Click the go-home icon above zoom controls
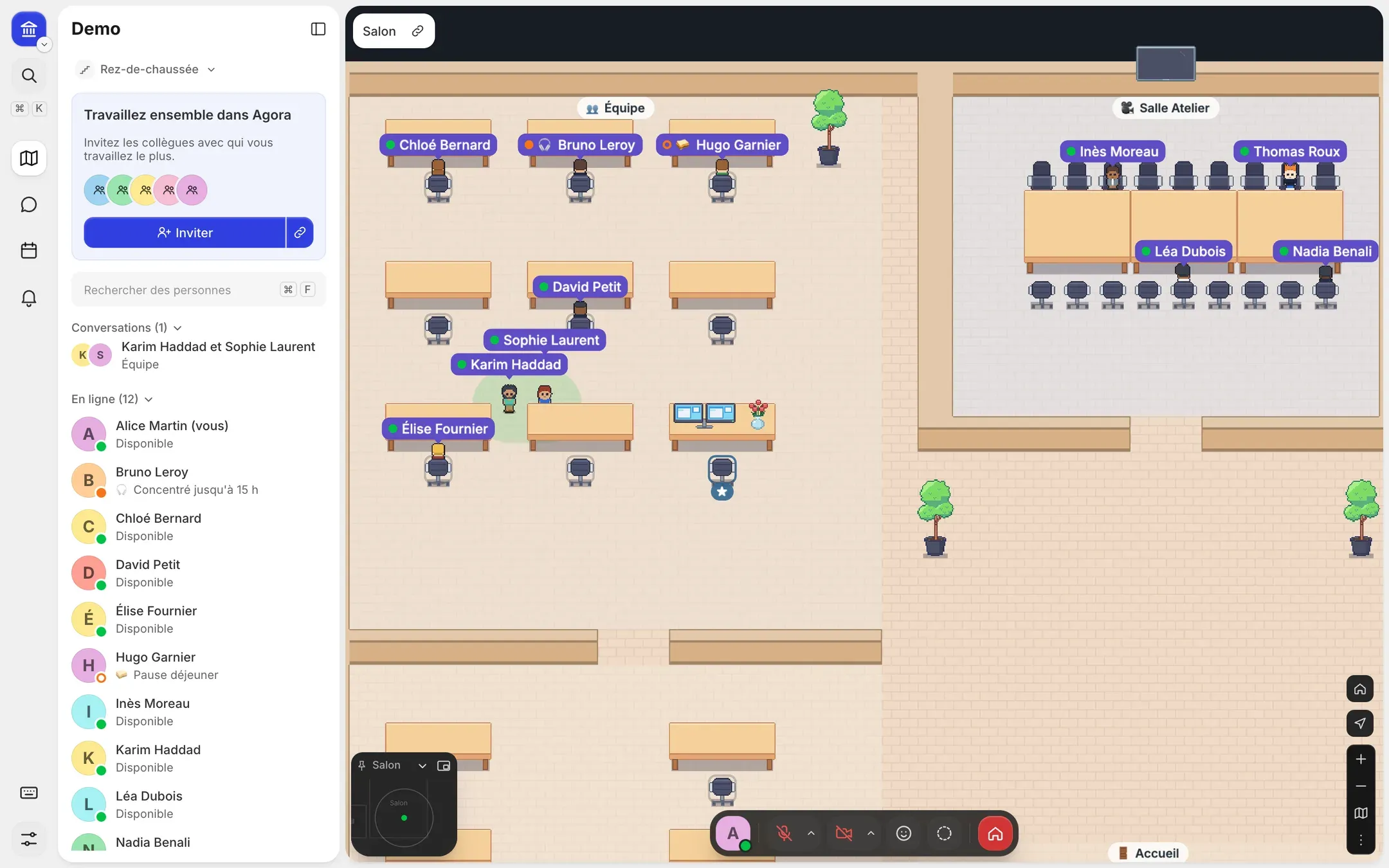The image size is (1389, 868). click(x=1360, y=689)
